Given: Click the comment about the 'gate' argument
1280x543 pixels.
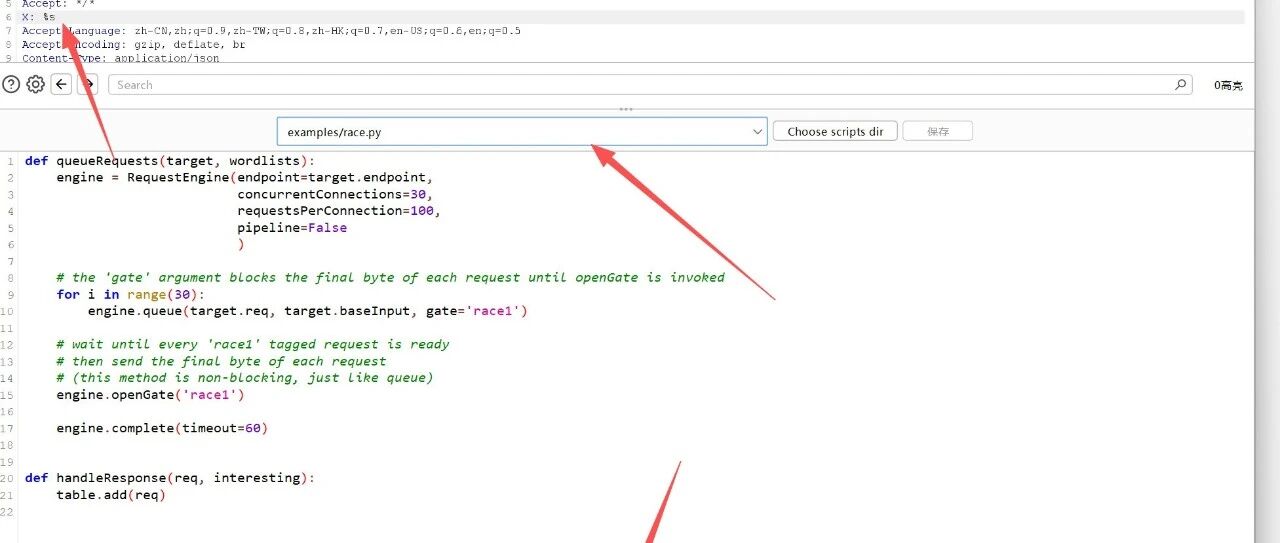Looking at the screenshot, I should 391,278.
